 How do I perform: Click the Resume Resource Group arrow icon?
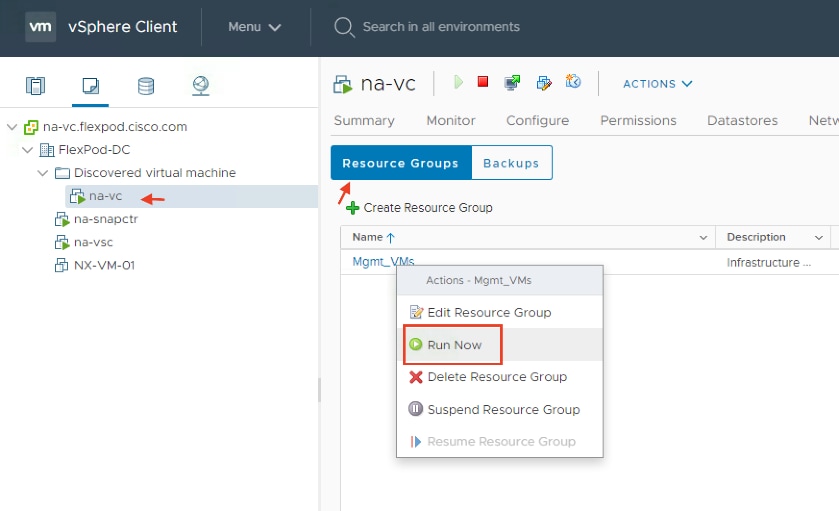pos(416,441)
